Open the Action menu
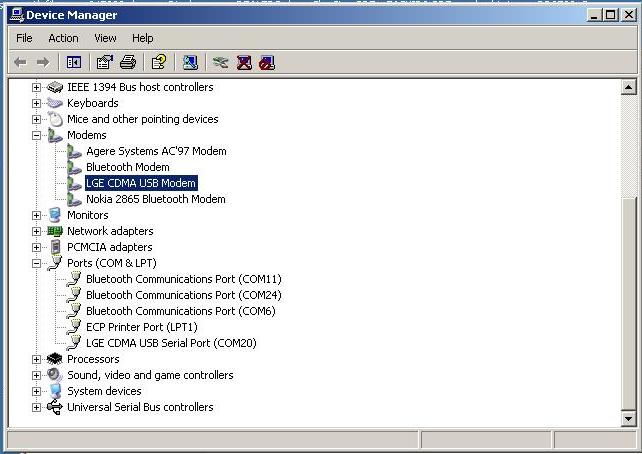This screenshot has width=642, height=454. [63, 38]
